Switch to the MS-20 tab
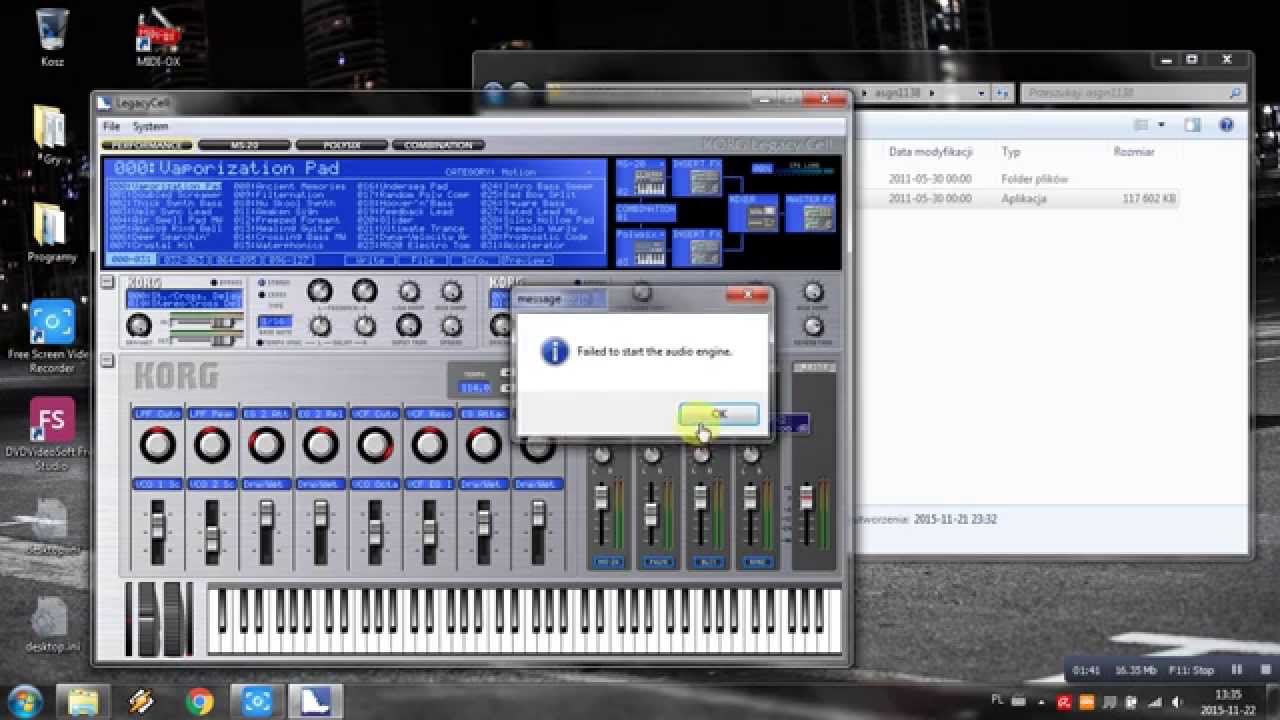The image size is (1280, 720). [x=244, y=145]
